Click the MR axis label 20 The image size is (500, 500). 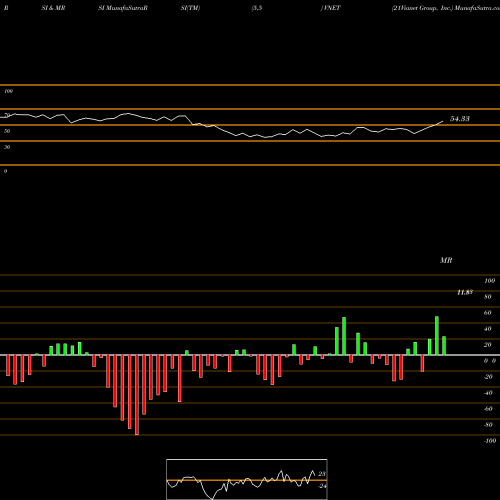point(488,345)
